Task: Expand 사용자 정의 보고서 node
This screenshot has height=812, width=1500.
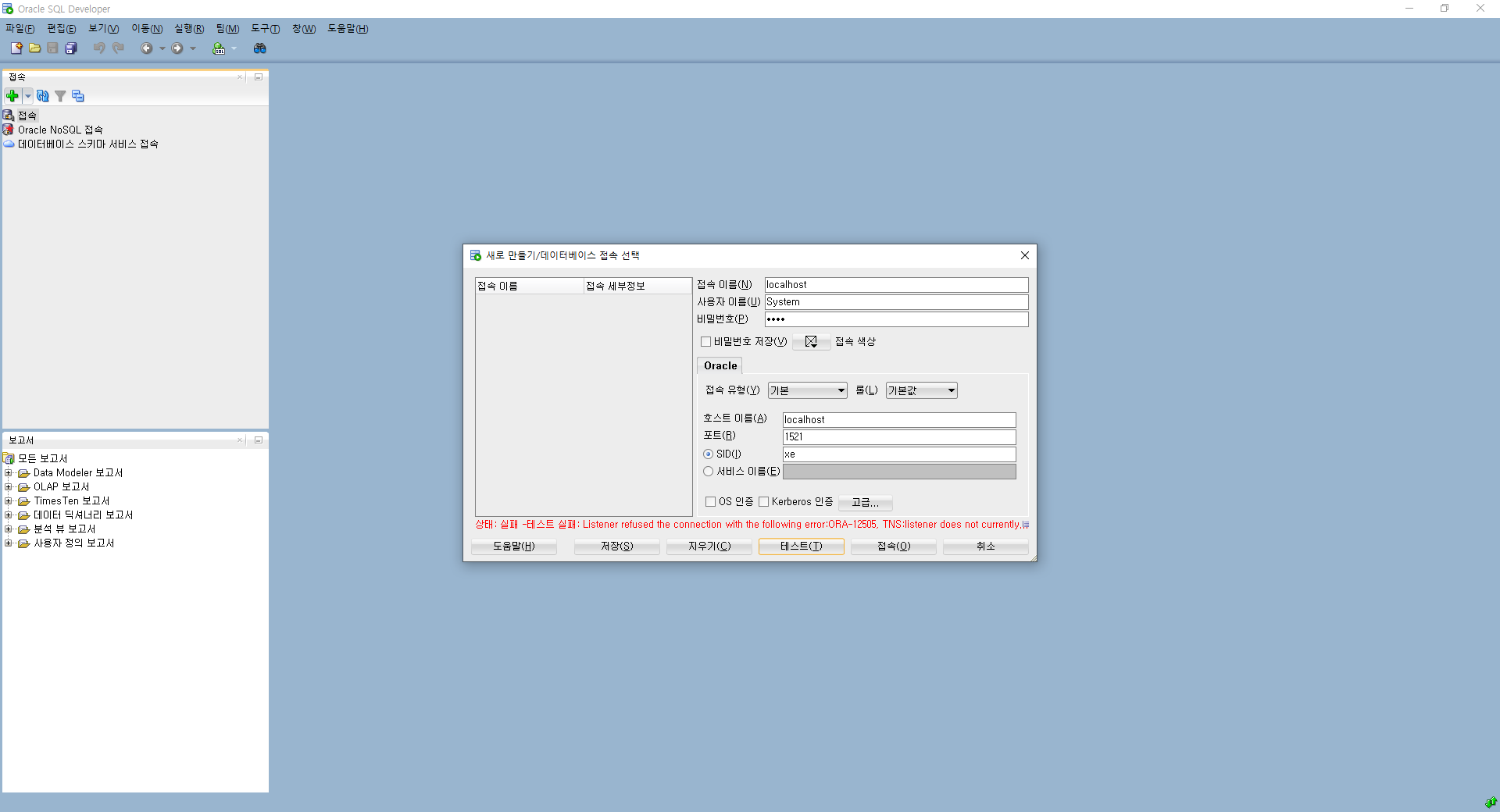Action: pos(8,543)
